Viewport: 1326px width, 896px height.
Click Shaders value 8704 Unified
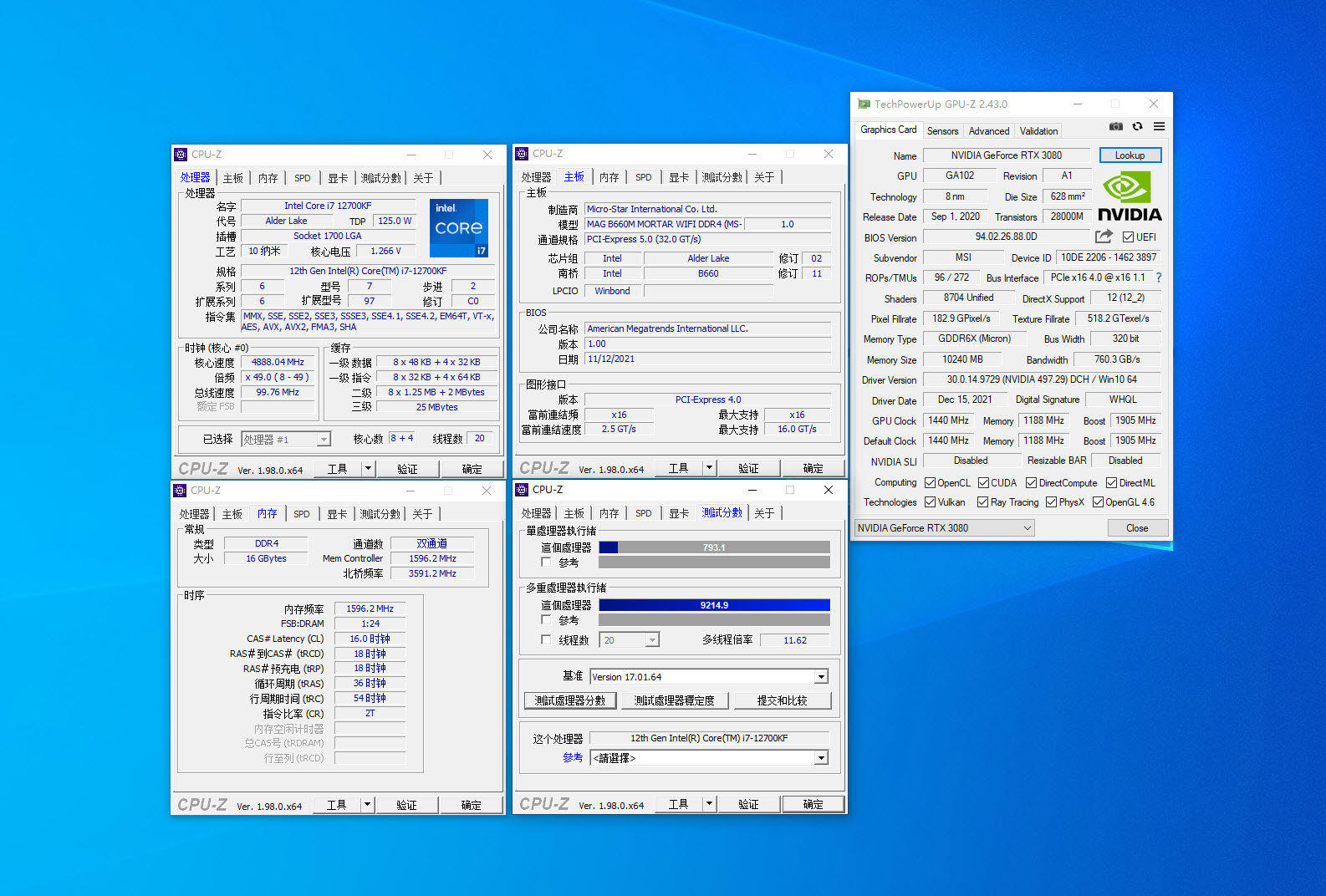click(x=968, y=298)
